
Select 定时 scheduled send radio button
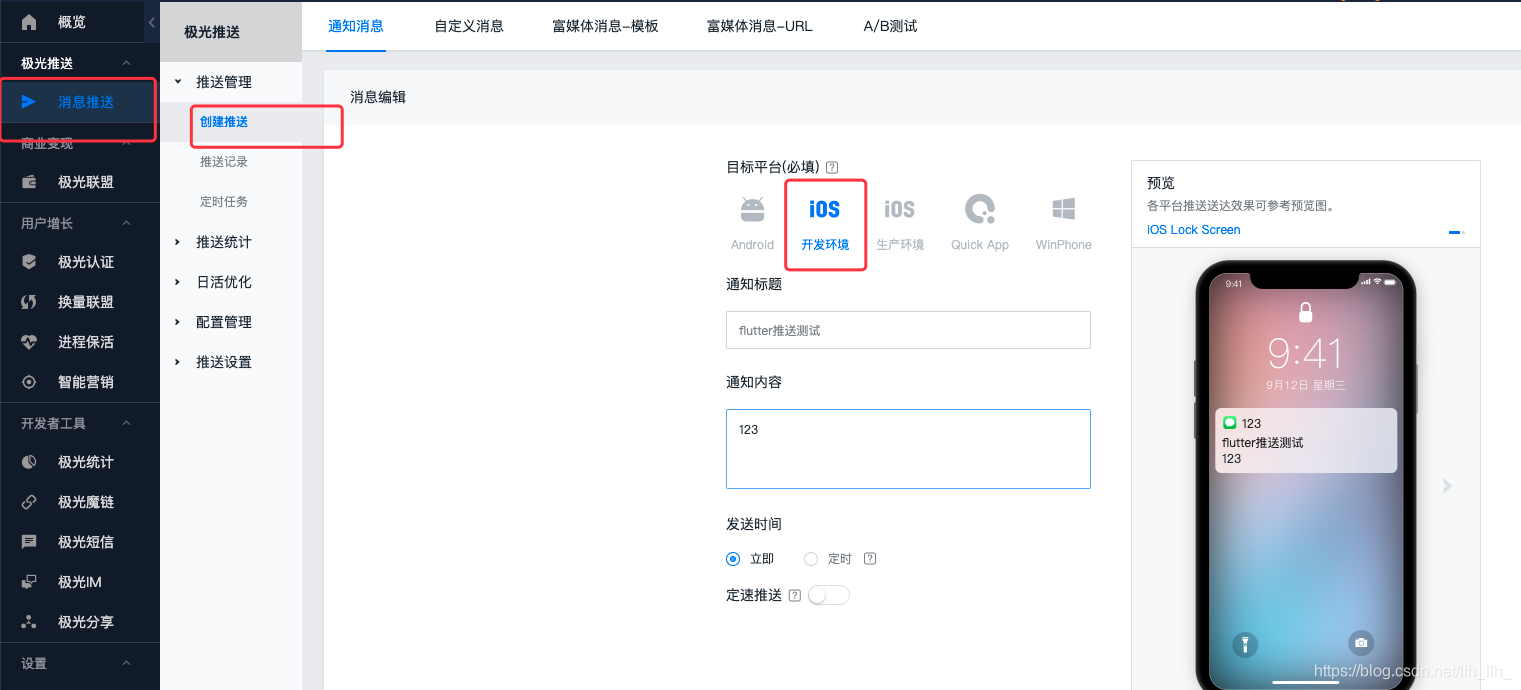[x=811, y=559]
